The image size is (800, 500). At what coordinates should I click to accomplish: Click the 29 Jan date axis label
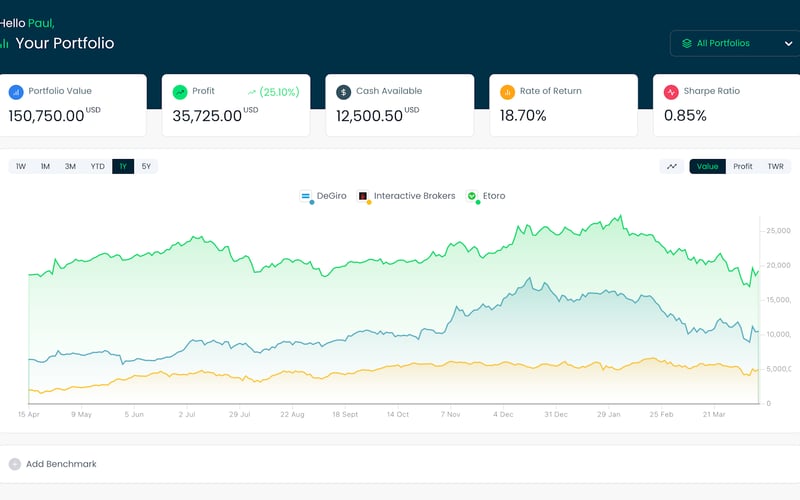(x=609, y=414)
